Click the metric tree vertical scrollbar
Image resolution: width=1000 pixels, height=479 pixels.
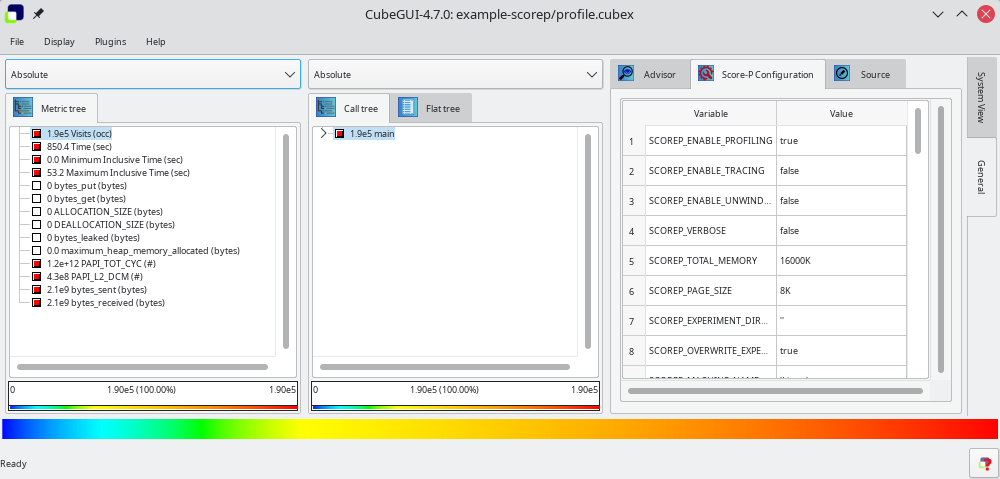point(286,241)
